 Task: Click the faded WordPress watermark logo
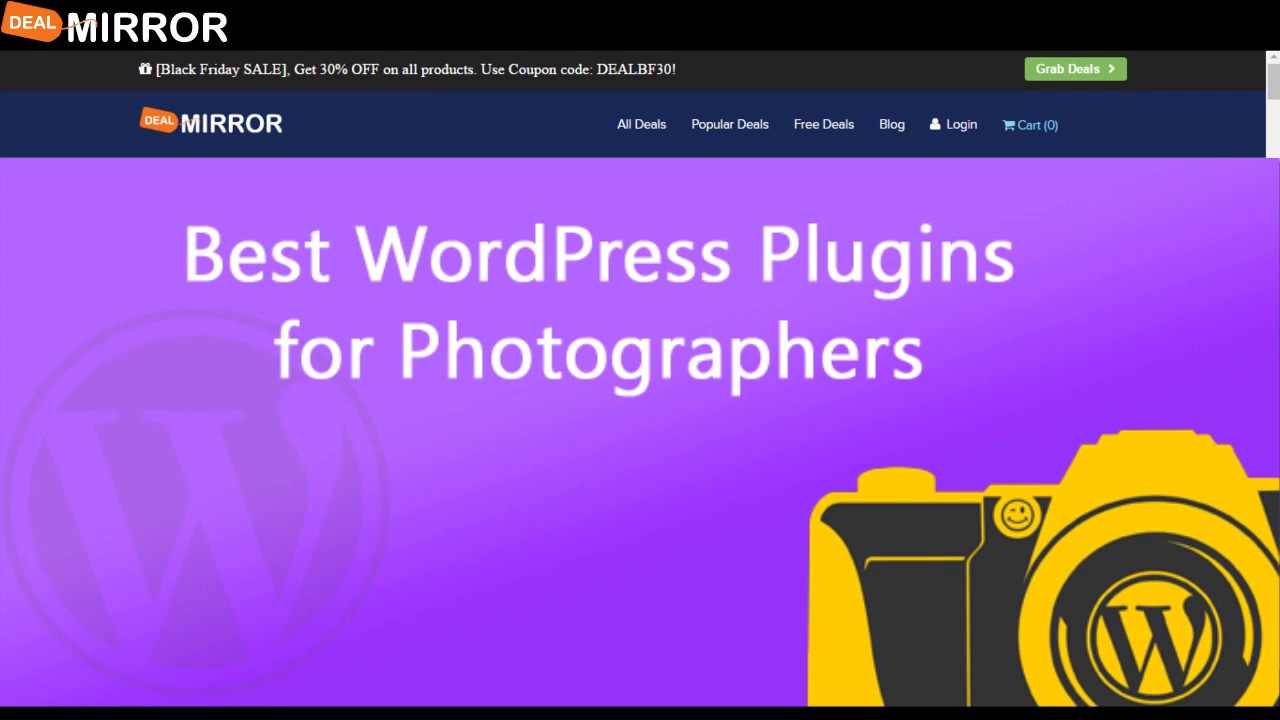[x=195, y=500]
